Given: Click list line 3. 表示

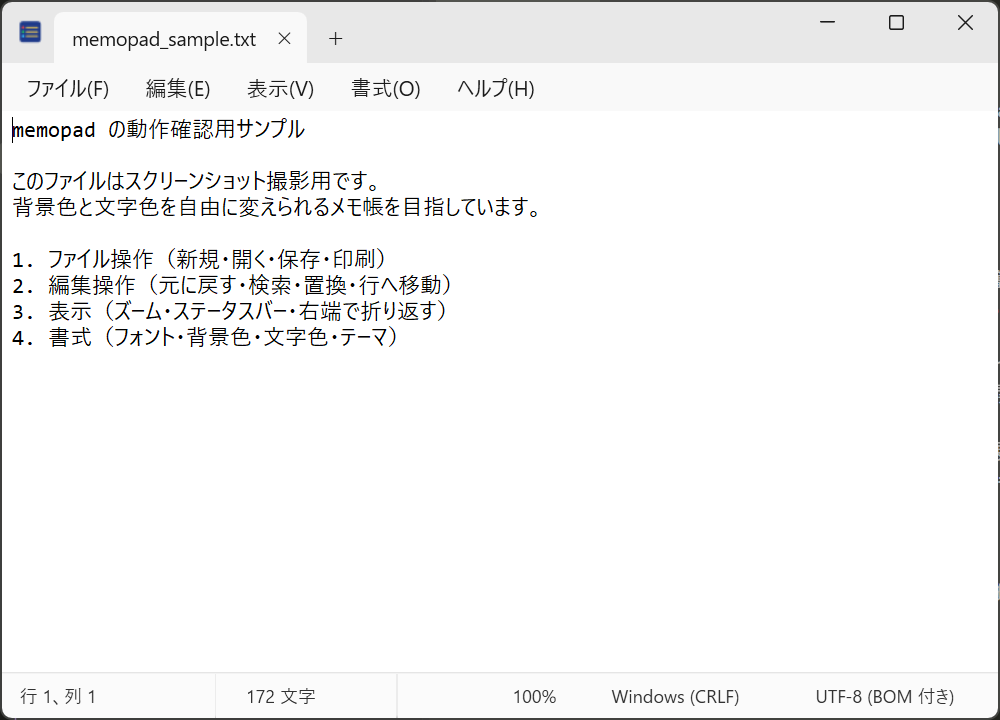Looking at the screenshot, I should click(231, 311).
